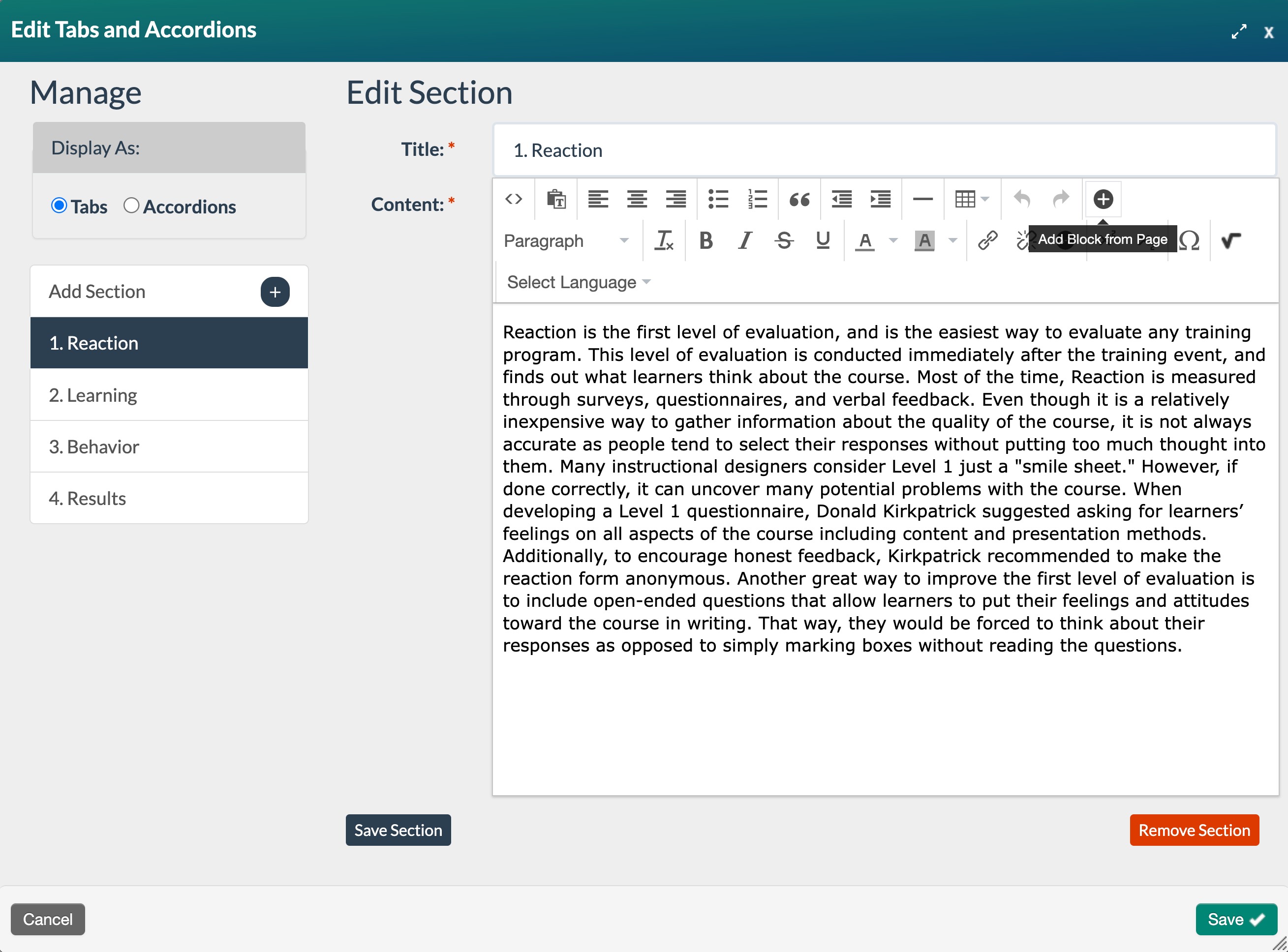Viewport: 1288px width, 952px height.
Task: Open the math equation editor icon
Action: [x=1231, y=240]
